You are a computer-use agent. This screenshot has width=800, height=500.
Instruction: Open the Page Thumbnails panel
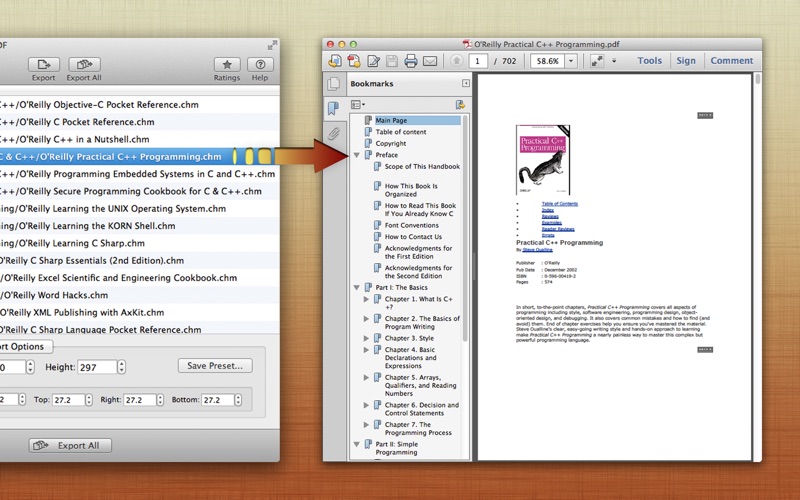pos(334,84)
